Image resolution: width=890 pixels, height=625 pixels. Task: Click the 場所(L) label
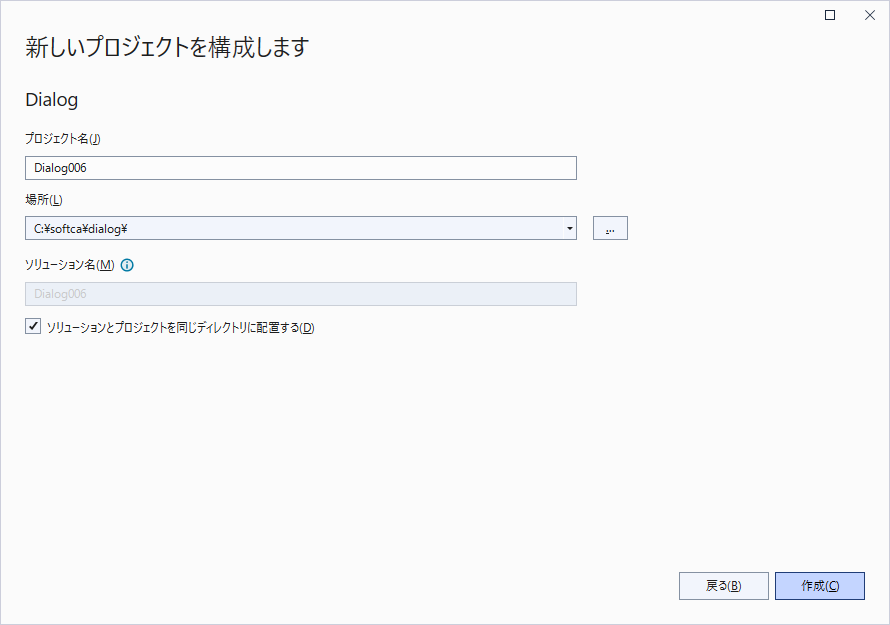tap(44, 200)
